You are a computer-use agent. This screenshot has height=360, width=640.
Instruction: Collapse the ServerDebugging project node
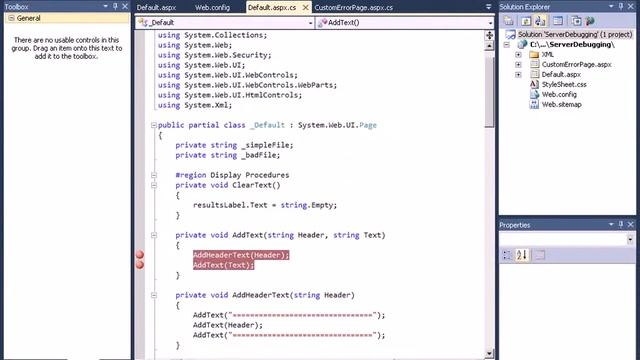[x=507, y=44]
